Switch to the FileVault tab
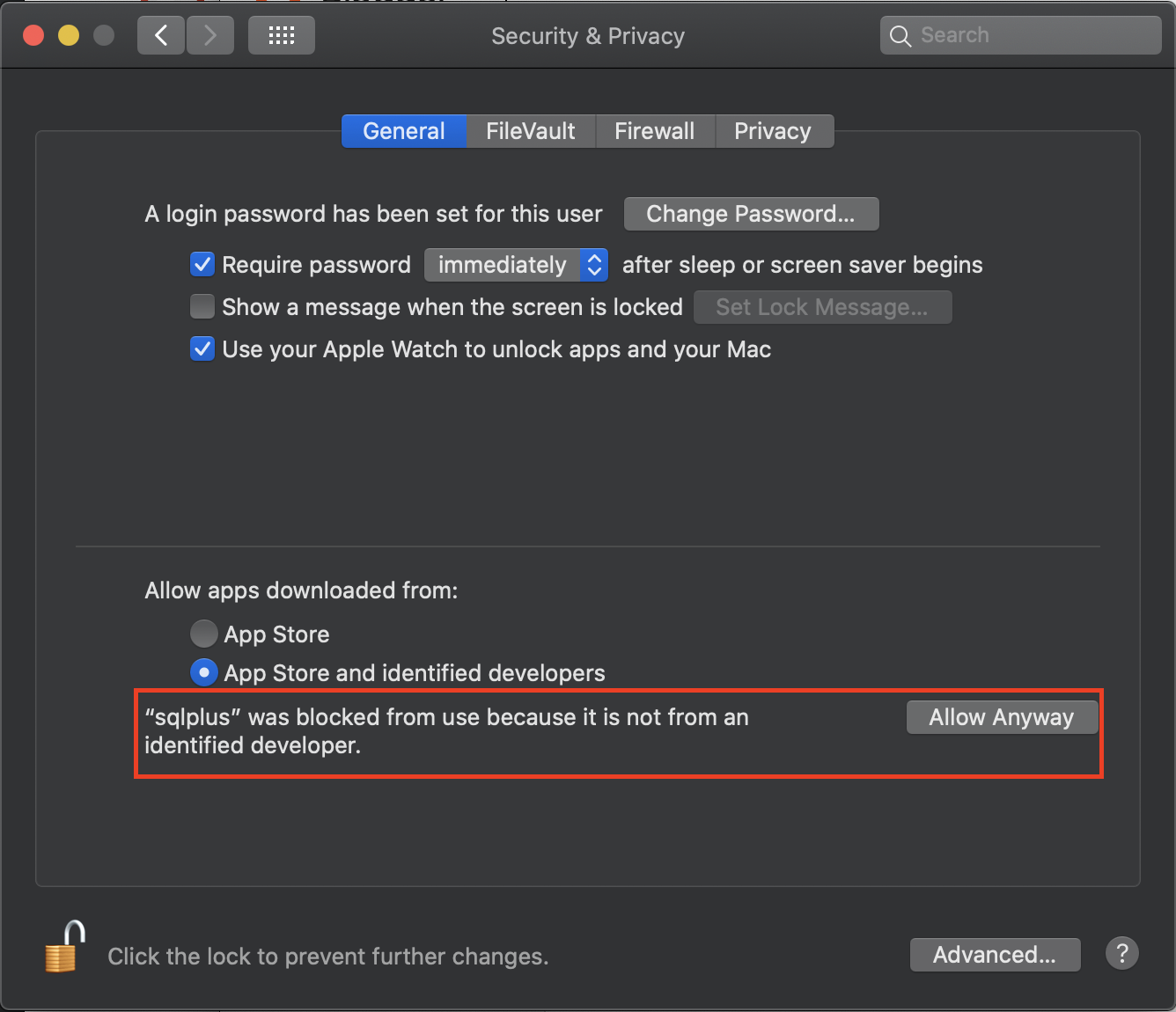Viewport: 1176px width, 1012px height. pos(531,131)
